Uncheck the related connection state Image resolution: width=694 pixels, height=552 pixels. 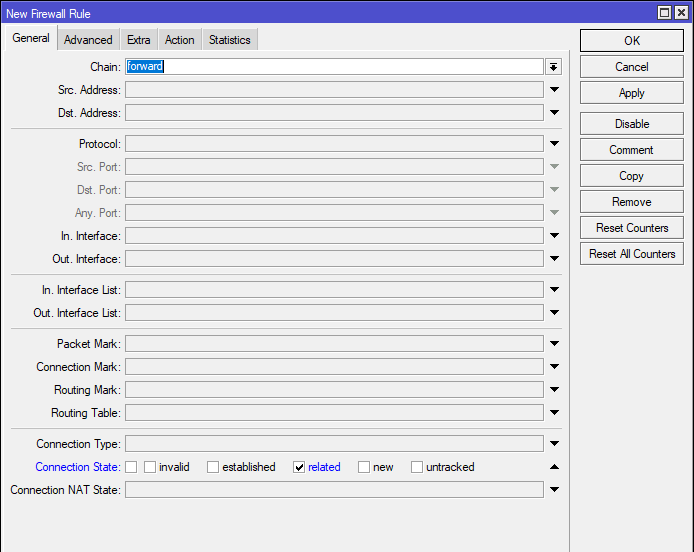tap(299, 467)
